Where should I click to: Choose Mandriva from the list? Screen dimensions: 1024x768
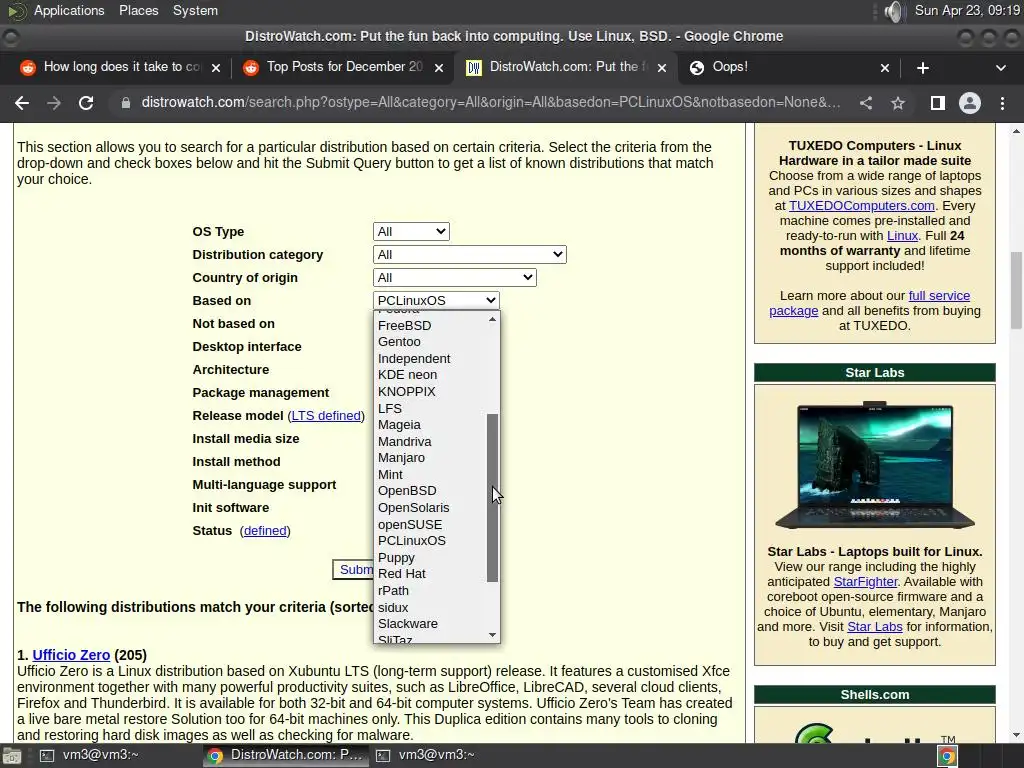pos(431,441)
